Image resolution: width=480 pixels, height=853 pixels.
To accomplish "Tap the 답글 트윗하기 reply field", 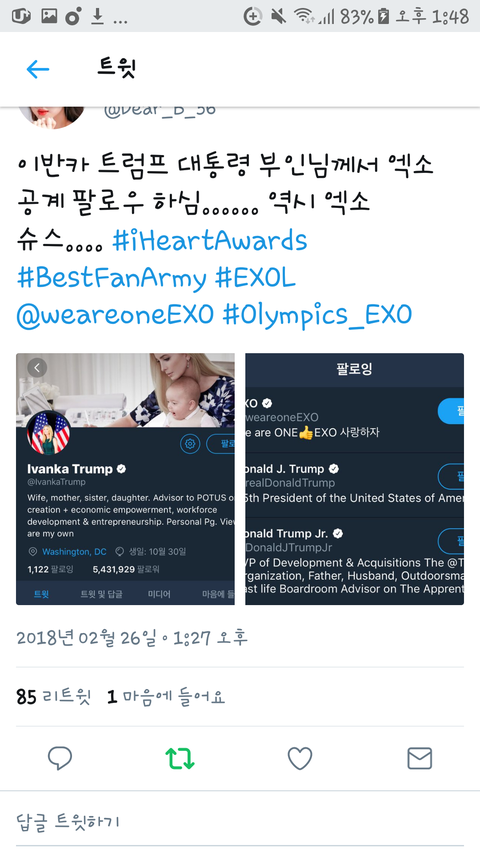I will point(240,821).
